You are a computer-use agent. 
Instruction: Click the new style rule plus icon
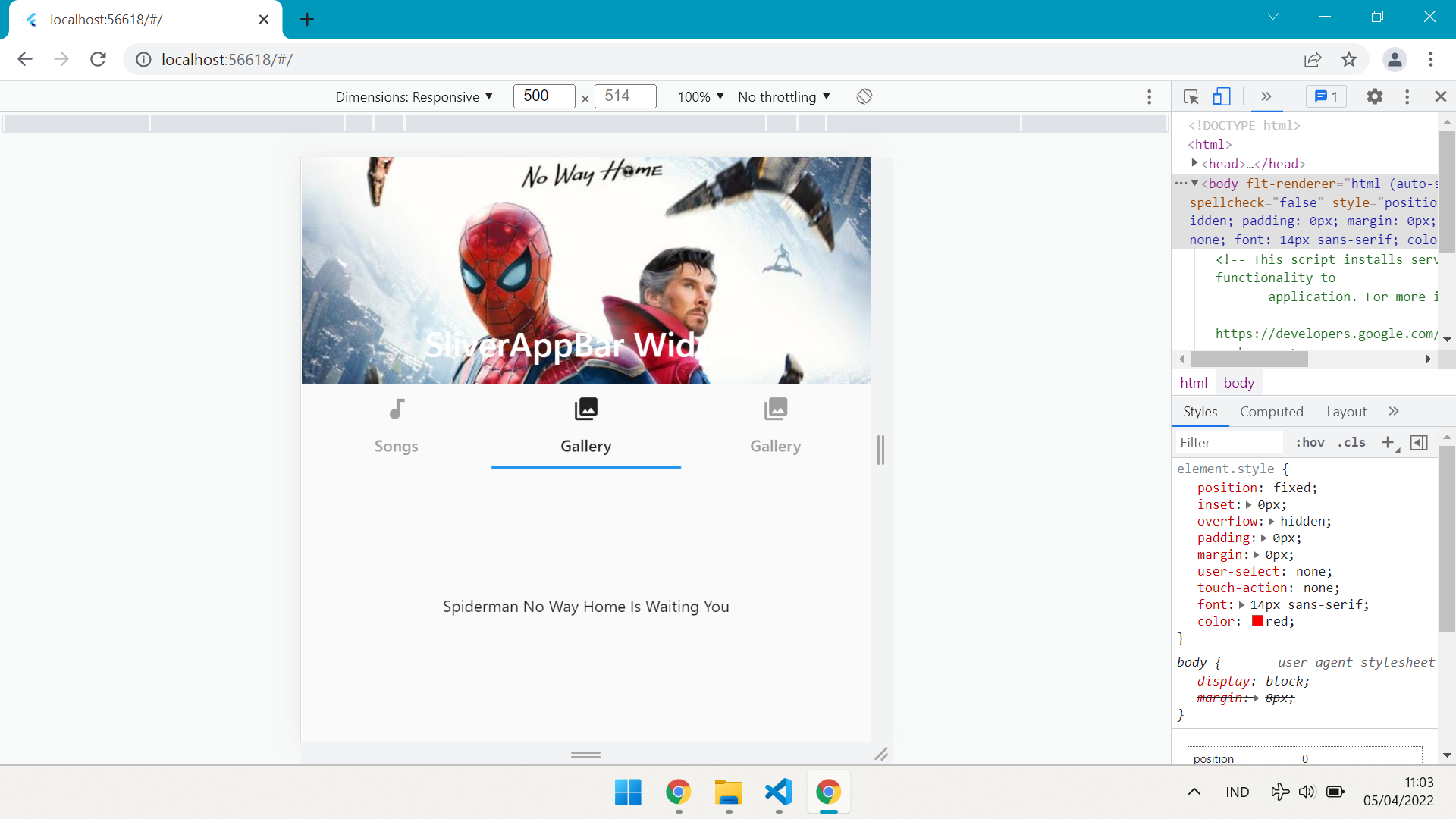pyautogui.click(x=1388, y=443)
